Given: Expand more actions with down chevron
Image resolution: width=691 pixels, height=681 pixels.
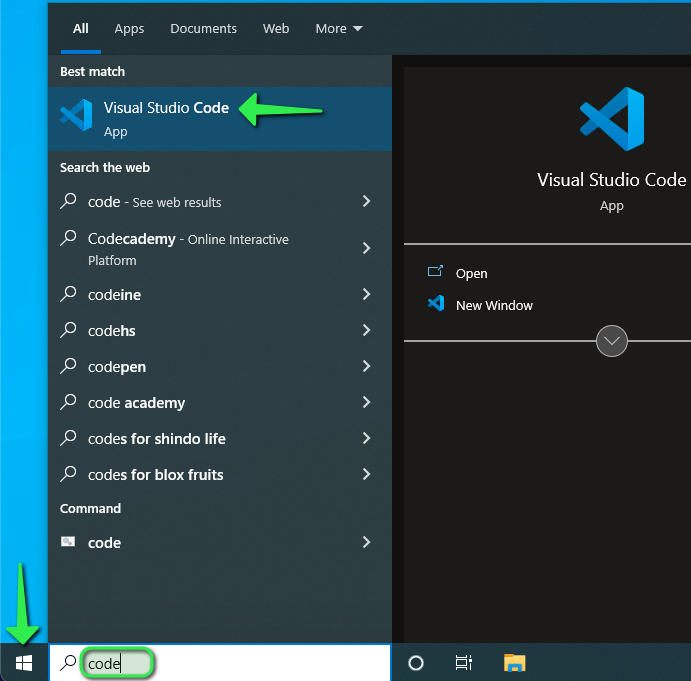Looking at the screenshot, I should [x=611, y=341].
